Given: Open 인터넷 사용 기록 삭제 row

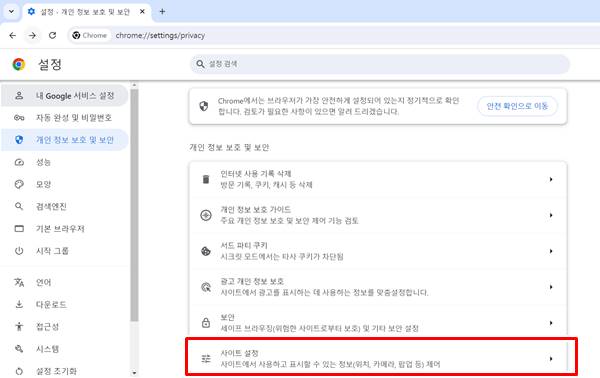Looking at the screenshot, I should pos(378,179).
